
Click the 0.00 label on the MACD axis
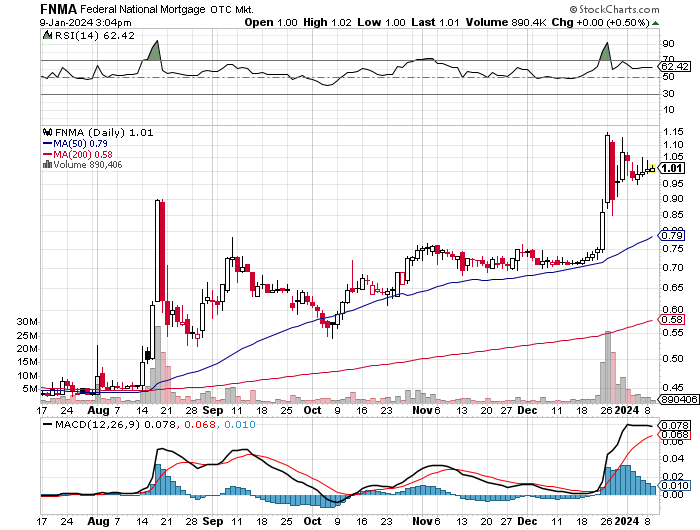673,494
